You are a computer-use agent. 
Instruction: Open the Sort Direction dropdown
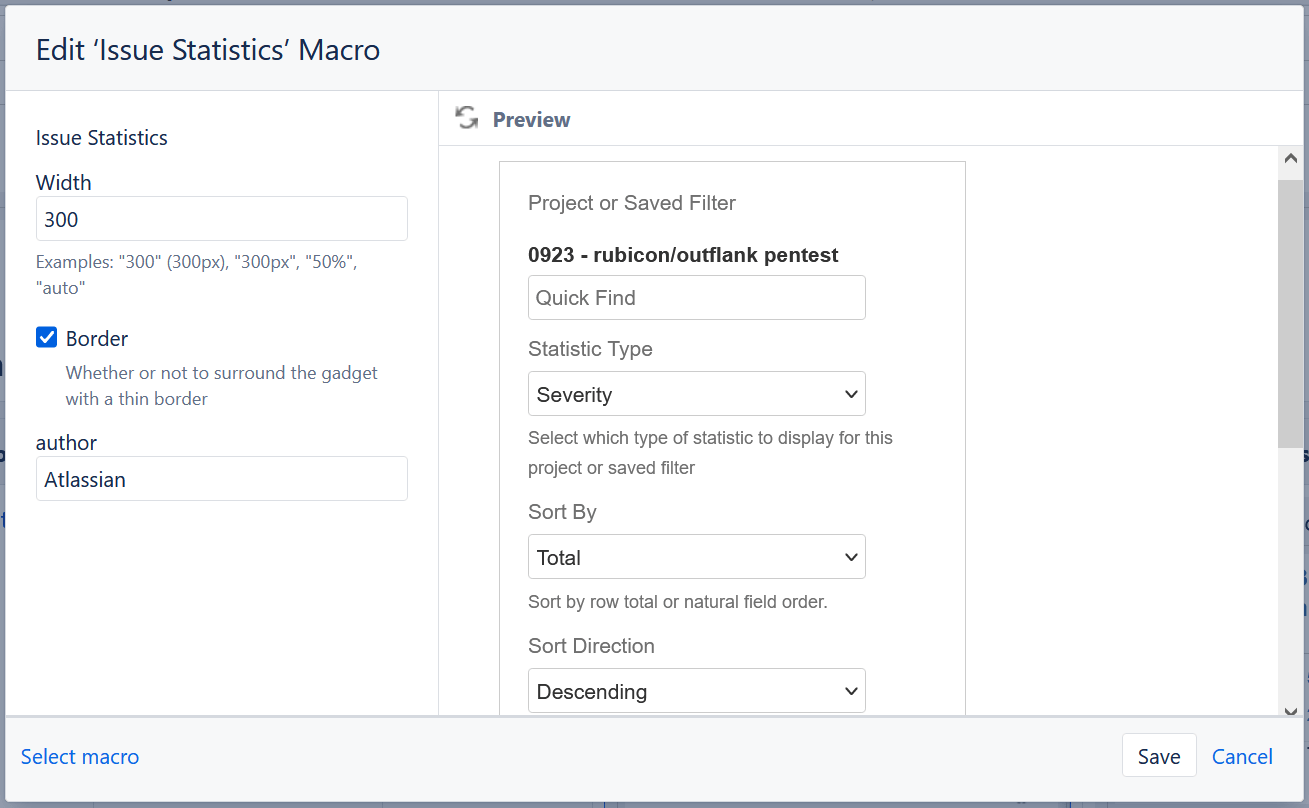click(696, 691)
